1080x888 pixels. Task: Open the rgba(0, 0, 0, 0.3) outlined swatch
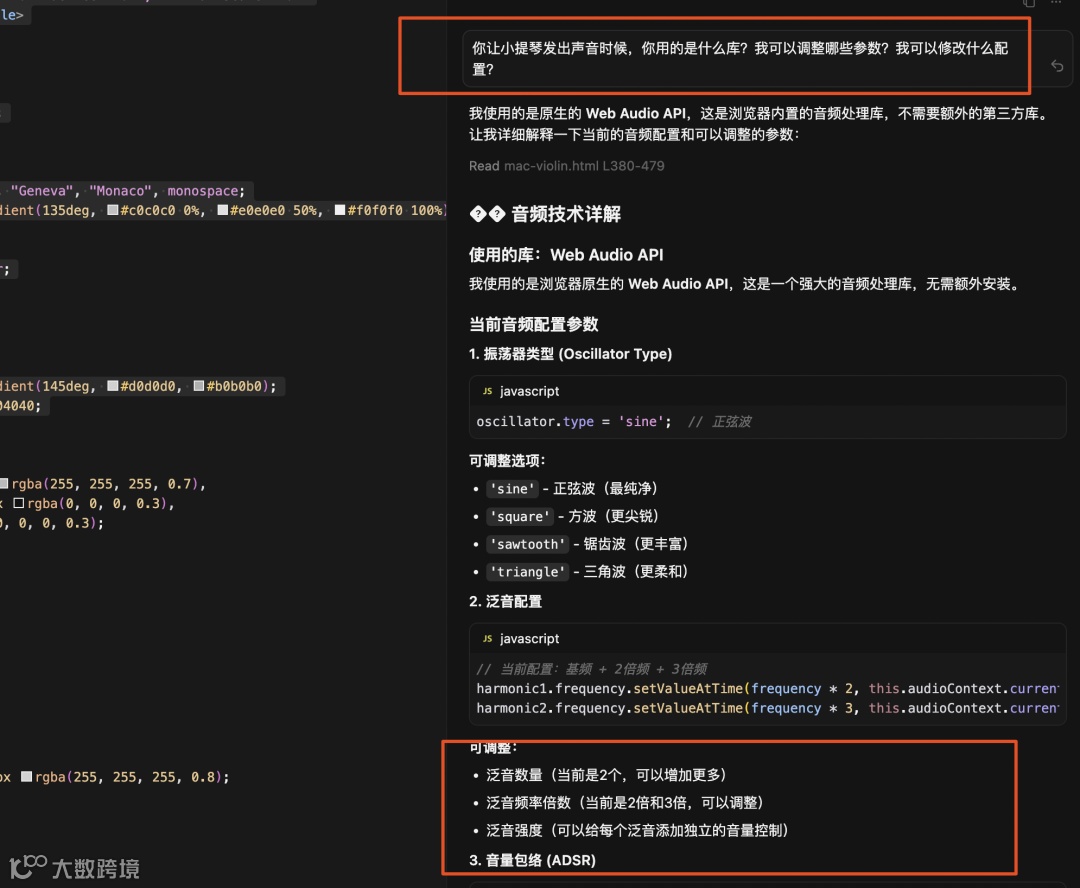(x=19, y=504)
